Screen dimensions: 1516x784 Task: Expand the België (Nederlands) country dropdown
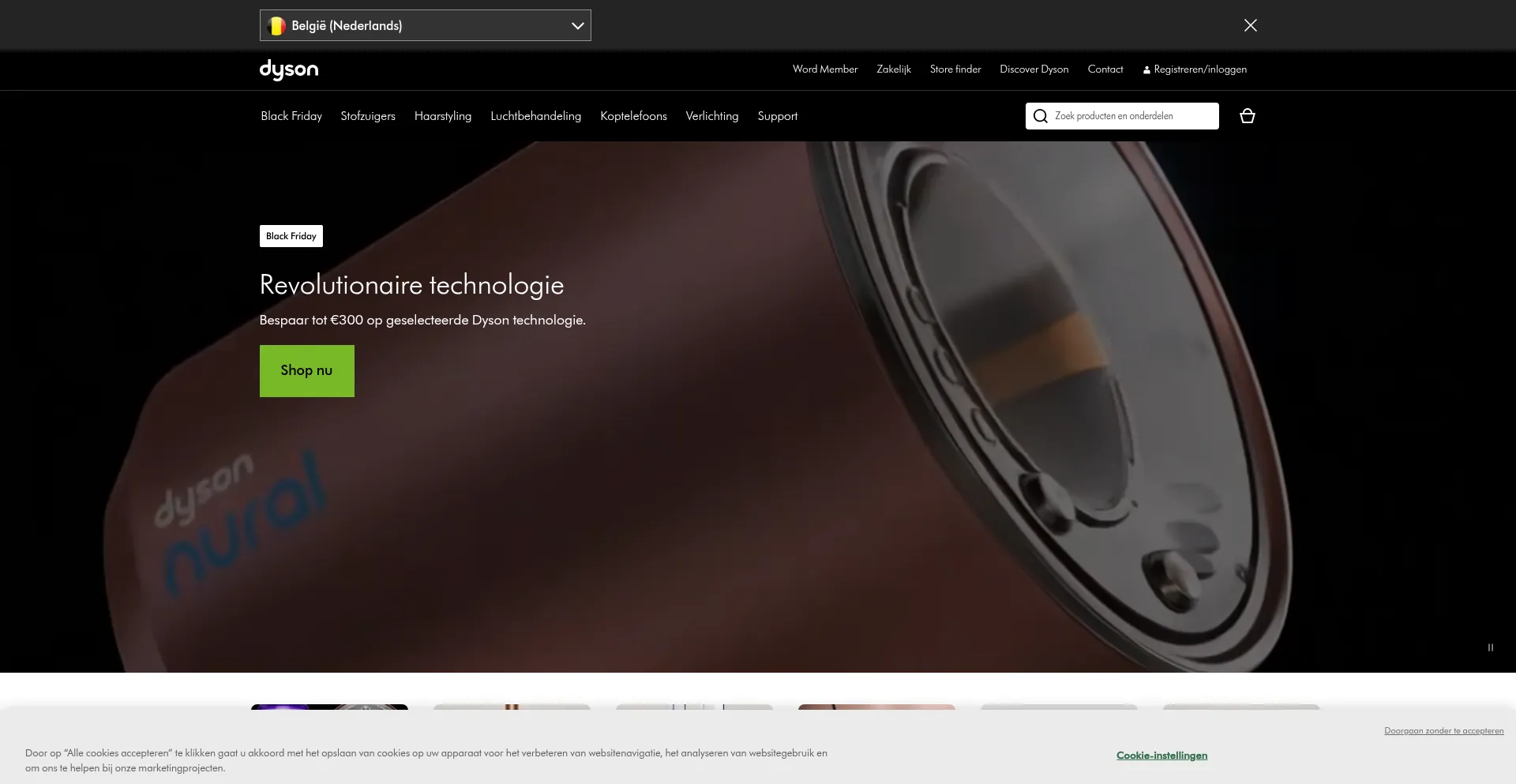[577, 25]
